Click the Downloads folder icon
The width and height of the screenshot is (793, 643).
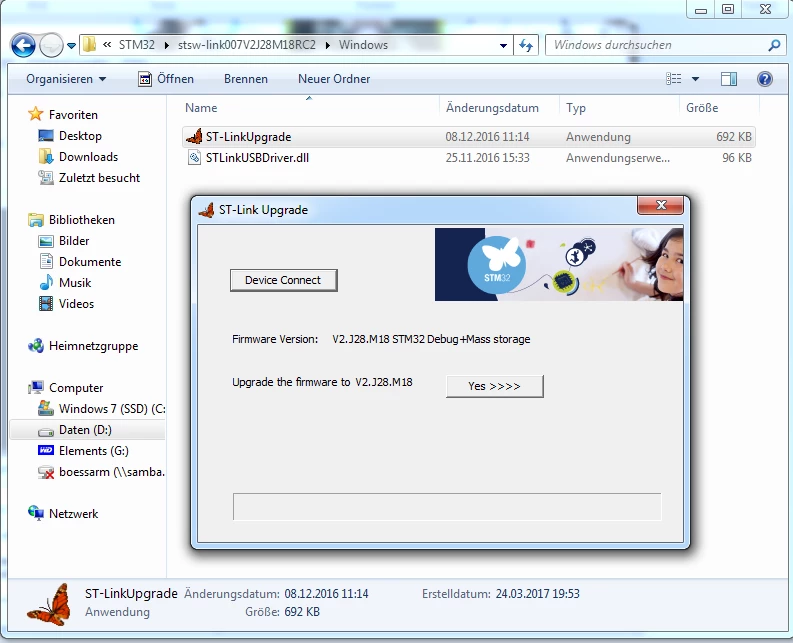coord(46,156)
